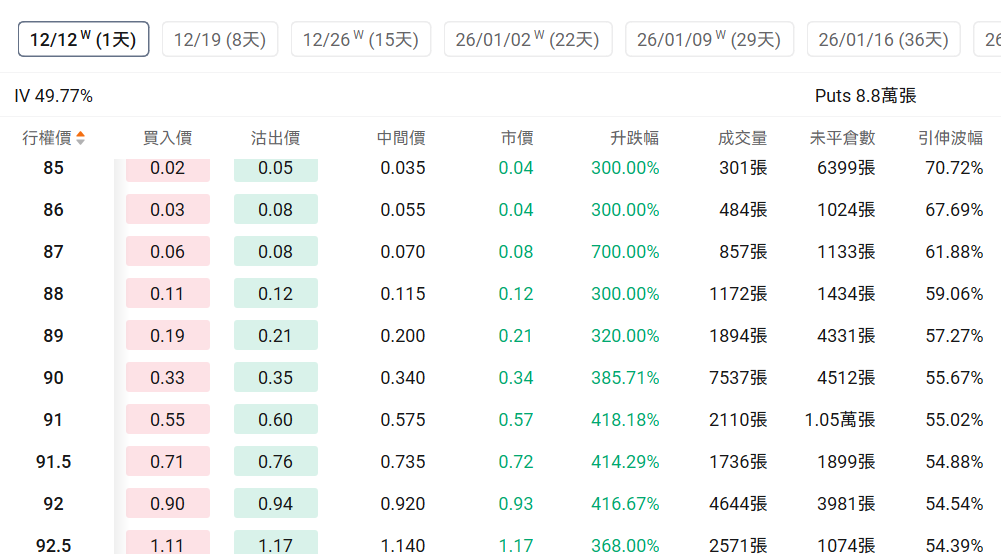Click bid price 0.33 for strike 90
The image size is (1001, 554).
(168, 378)
